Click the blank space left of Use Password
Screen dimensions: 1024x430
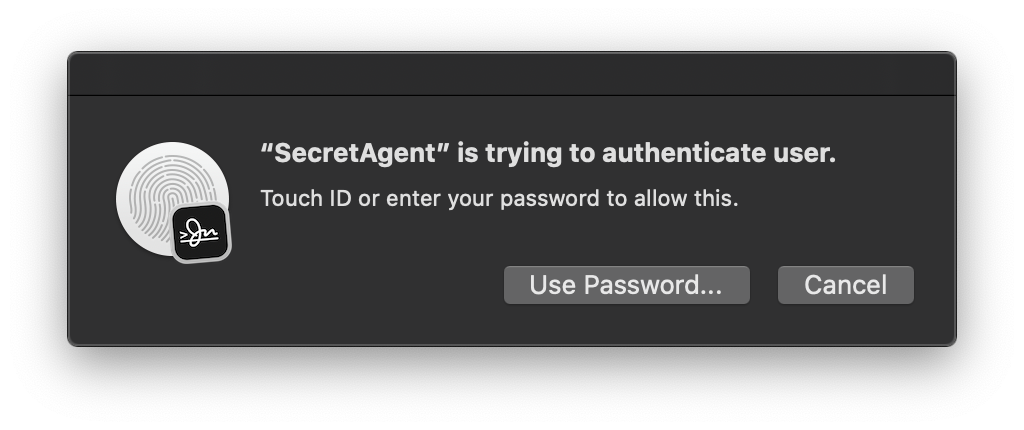point(380,285)
